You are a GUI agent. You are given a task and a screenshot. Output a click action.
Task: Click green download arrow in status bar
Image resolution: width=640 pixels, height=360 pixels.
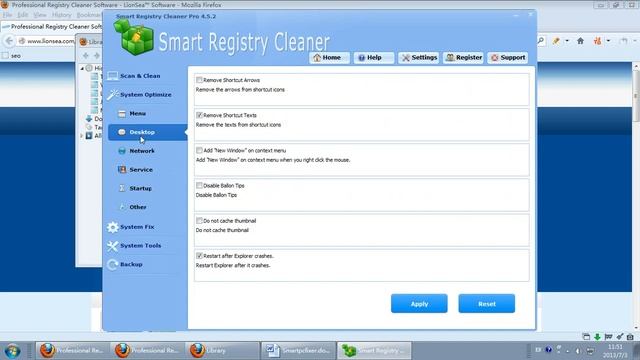coord(597,337)
